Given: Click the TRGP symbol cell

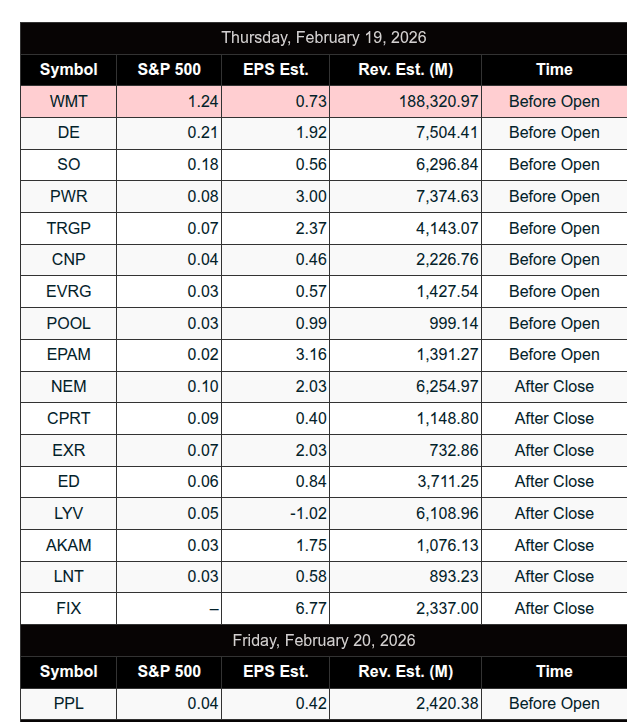Looking at the screenshot, I should coord(68,228).
